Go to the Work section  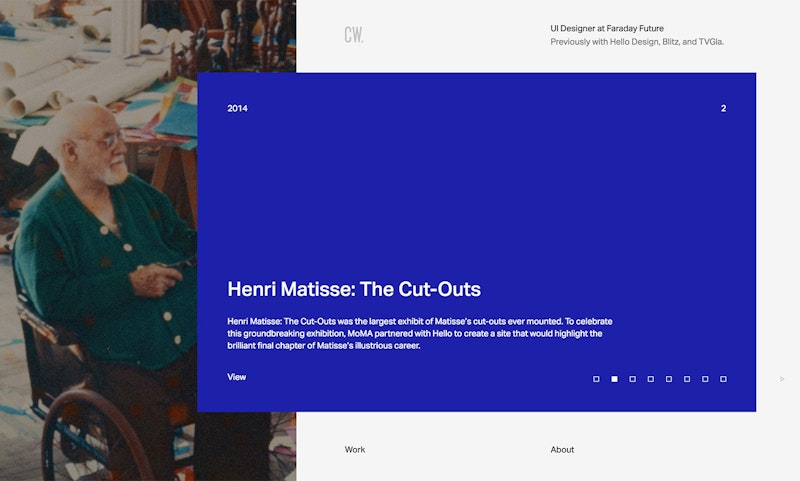[x=355, y=449]
